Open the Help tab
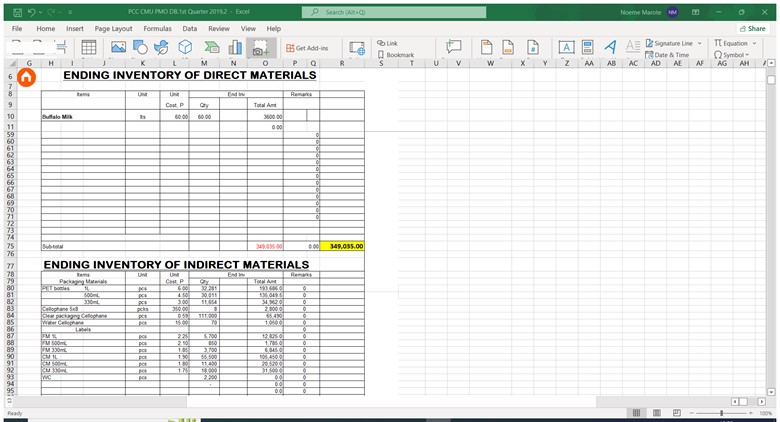Viewport: 780px width, 422px height. pyautogui.click(x=274, y=29)
